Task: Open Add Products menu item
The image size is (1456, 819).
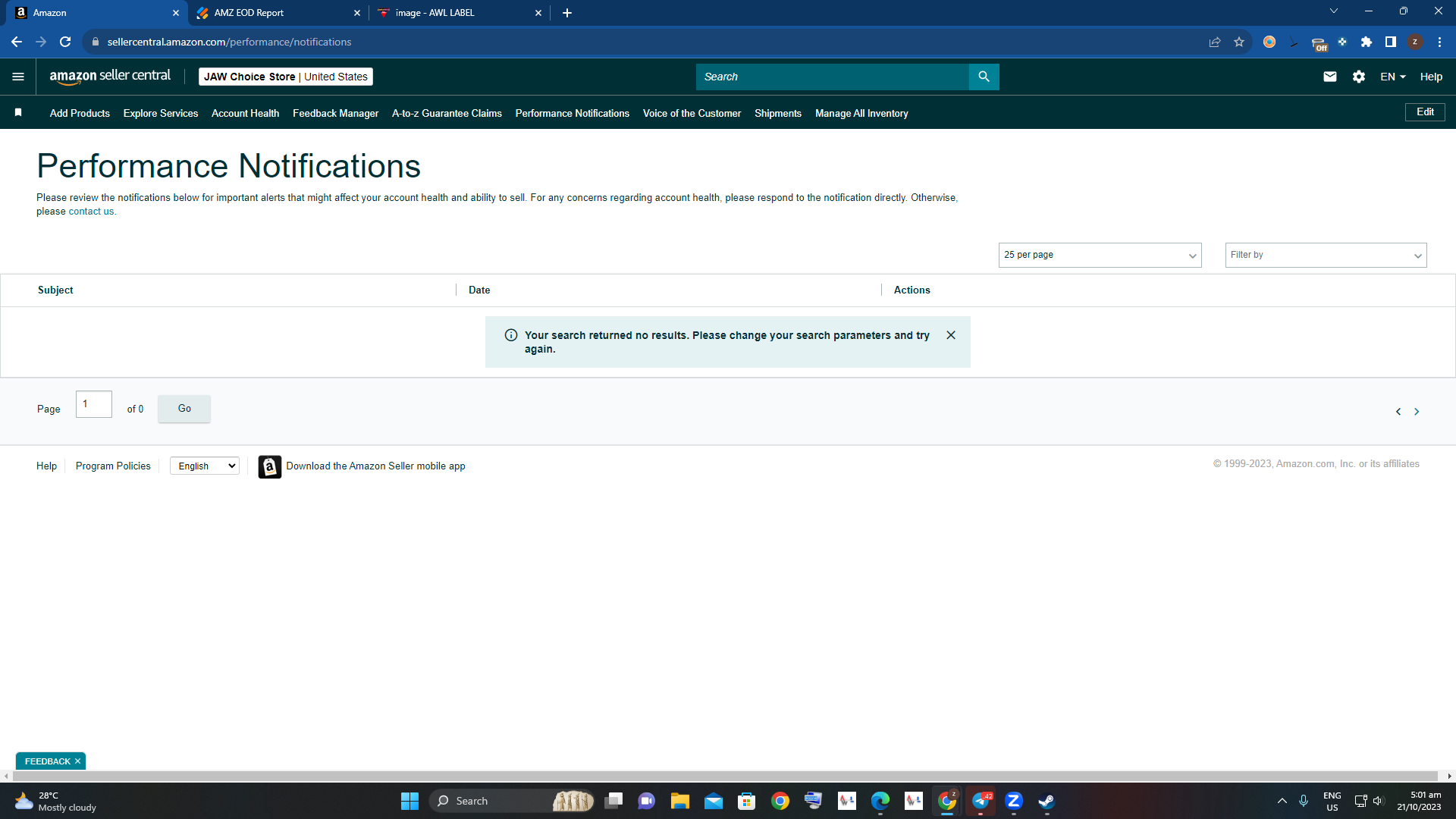Action: tap(80, 113)
